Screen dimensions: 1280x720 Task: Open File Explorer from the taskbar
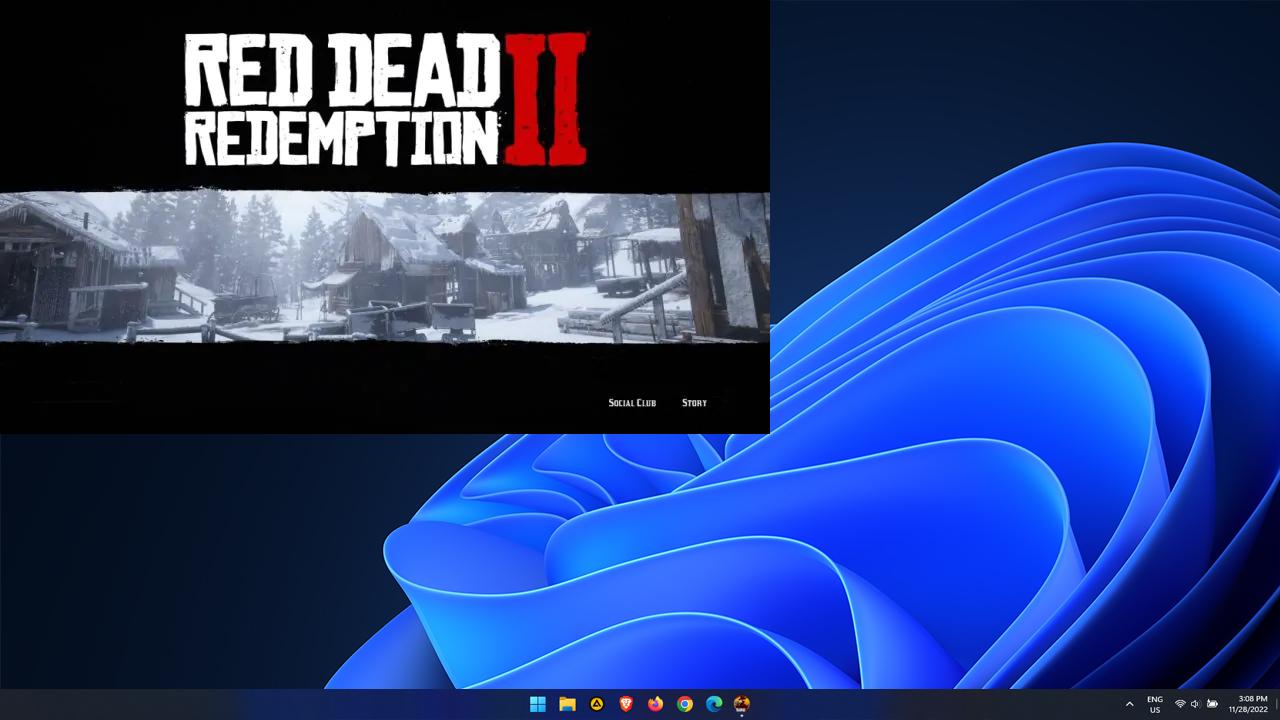pos(567,704)
